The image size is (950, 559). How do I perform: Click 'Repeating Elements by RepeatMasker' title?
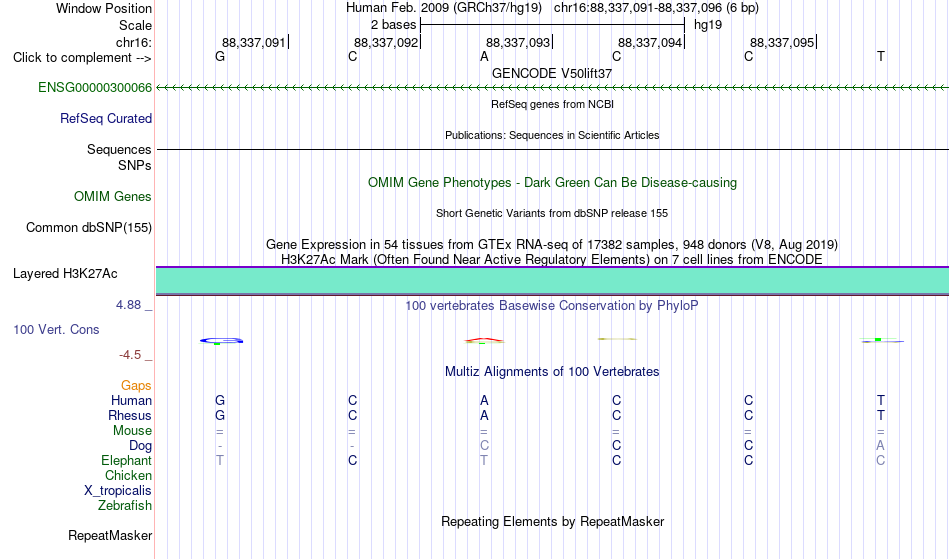tap(552, 522)
